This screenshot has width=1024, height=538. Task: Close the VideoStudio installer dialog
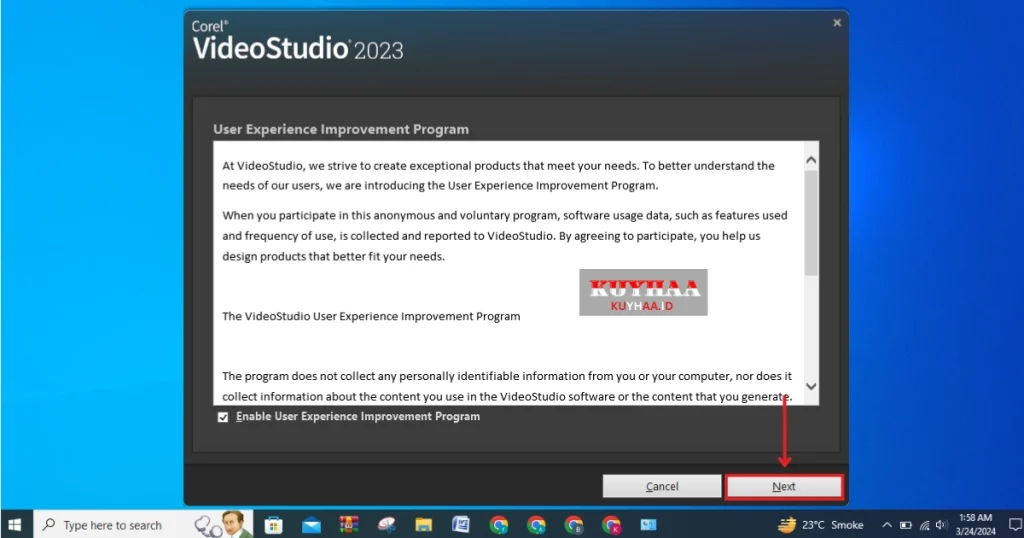pyautogui.click(x=837, y=23)
